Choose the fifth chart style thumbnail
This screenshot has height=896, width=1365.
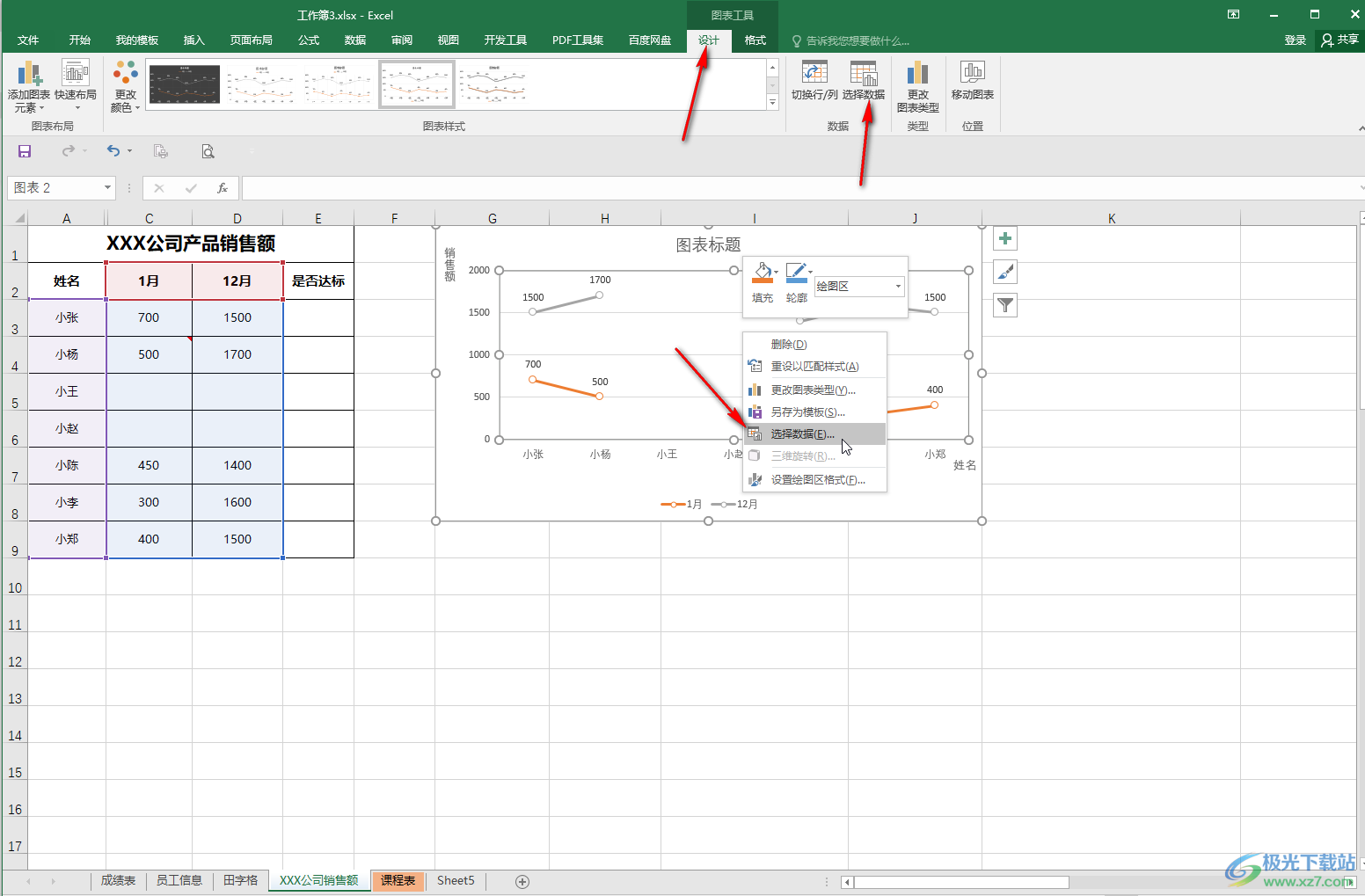[494, 84]
